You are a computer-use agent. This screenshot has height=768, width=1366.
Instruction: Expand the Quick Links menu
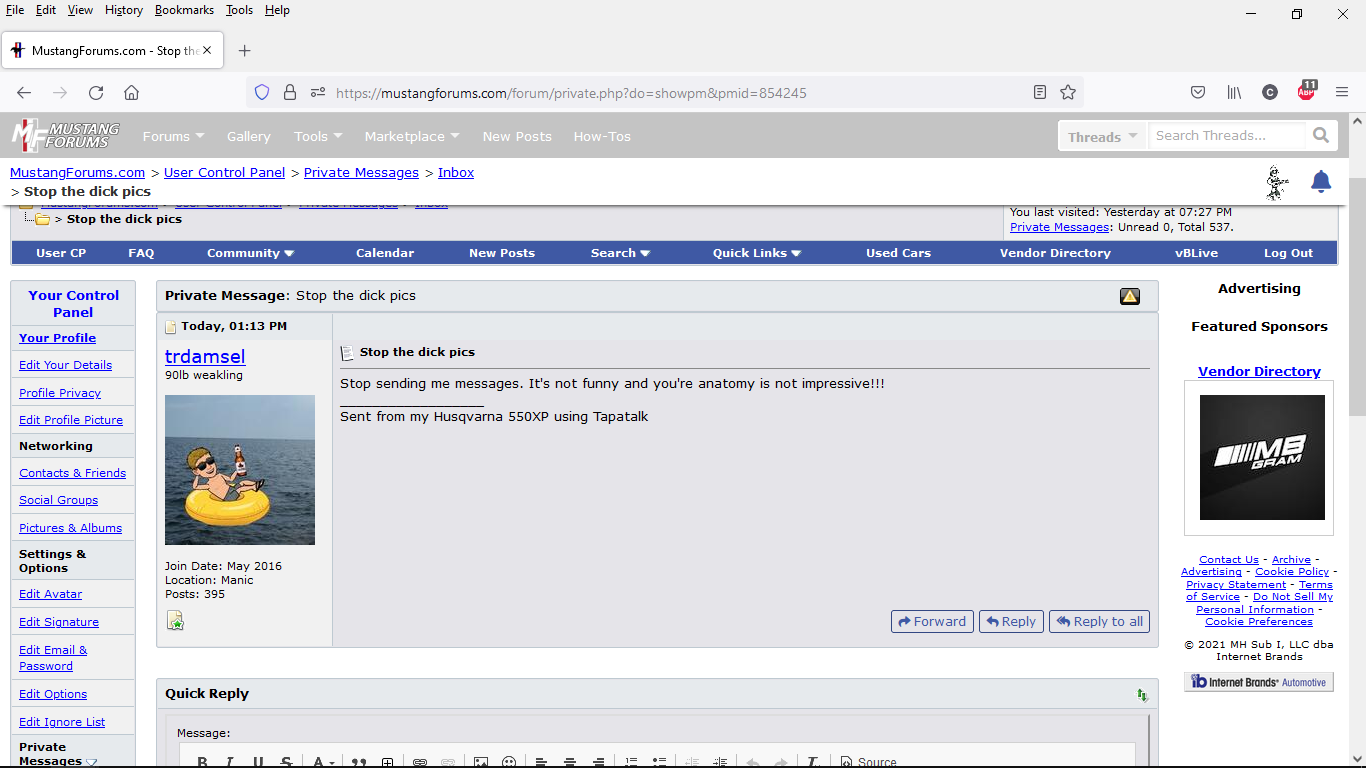point(757,253)
